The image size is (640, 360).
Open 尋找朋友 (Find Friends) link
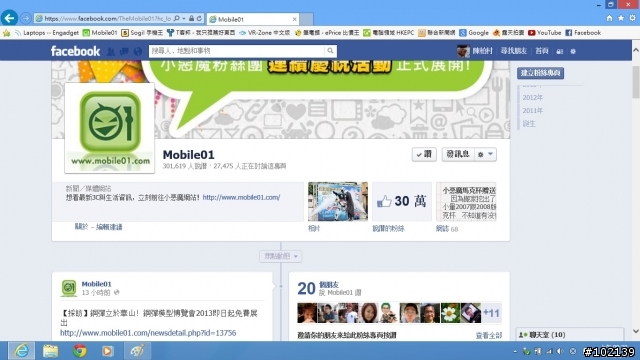(513, 51)
